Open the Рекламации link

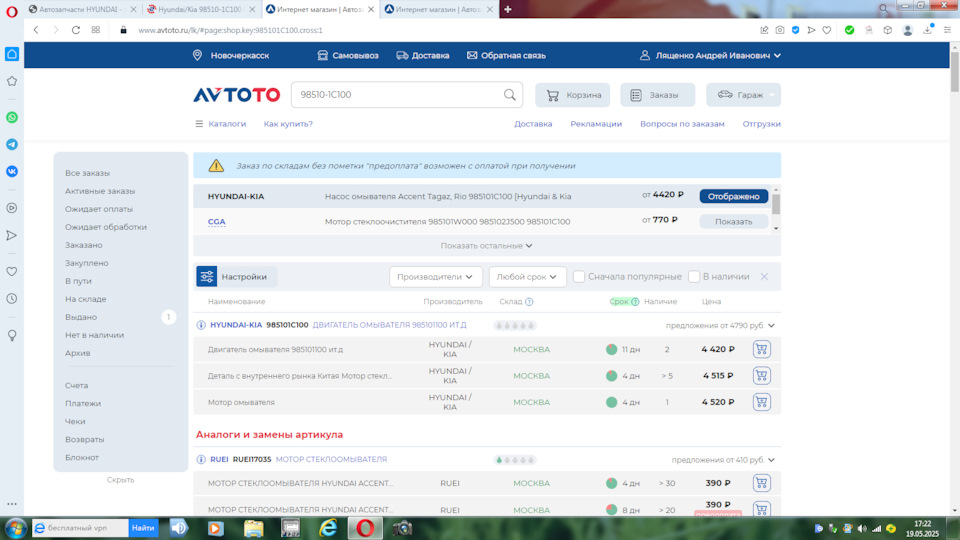(596, 124)
